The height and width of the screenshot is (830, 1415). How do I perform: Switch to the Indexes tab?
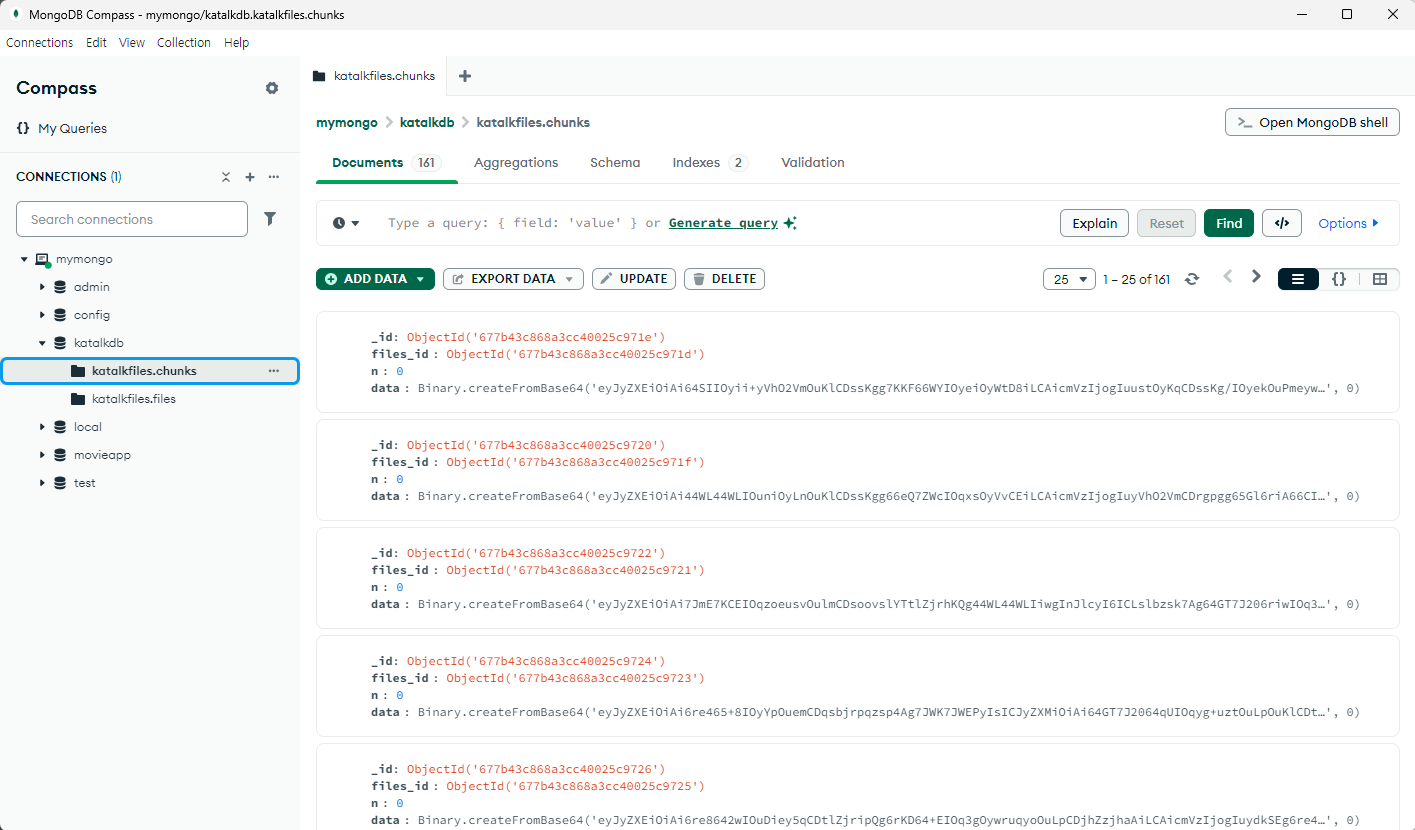point(710,162)
